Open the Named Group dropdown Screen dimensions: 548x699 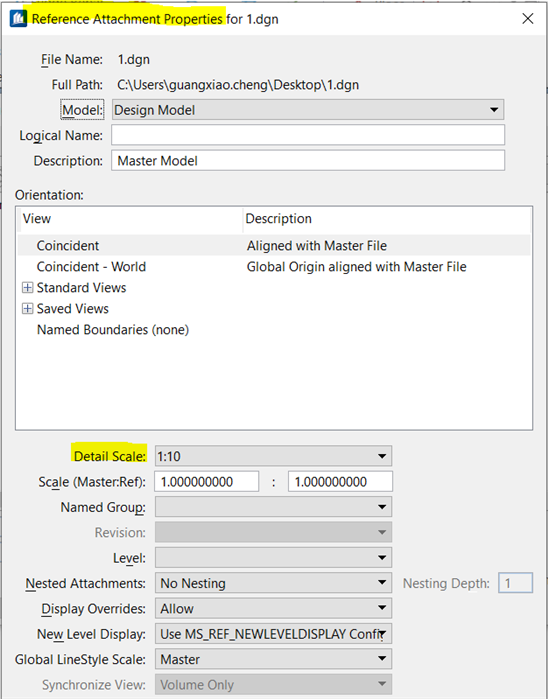point(273,507)
